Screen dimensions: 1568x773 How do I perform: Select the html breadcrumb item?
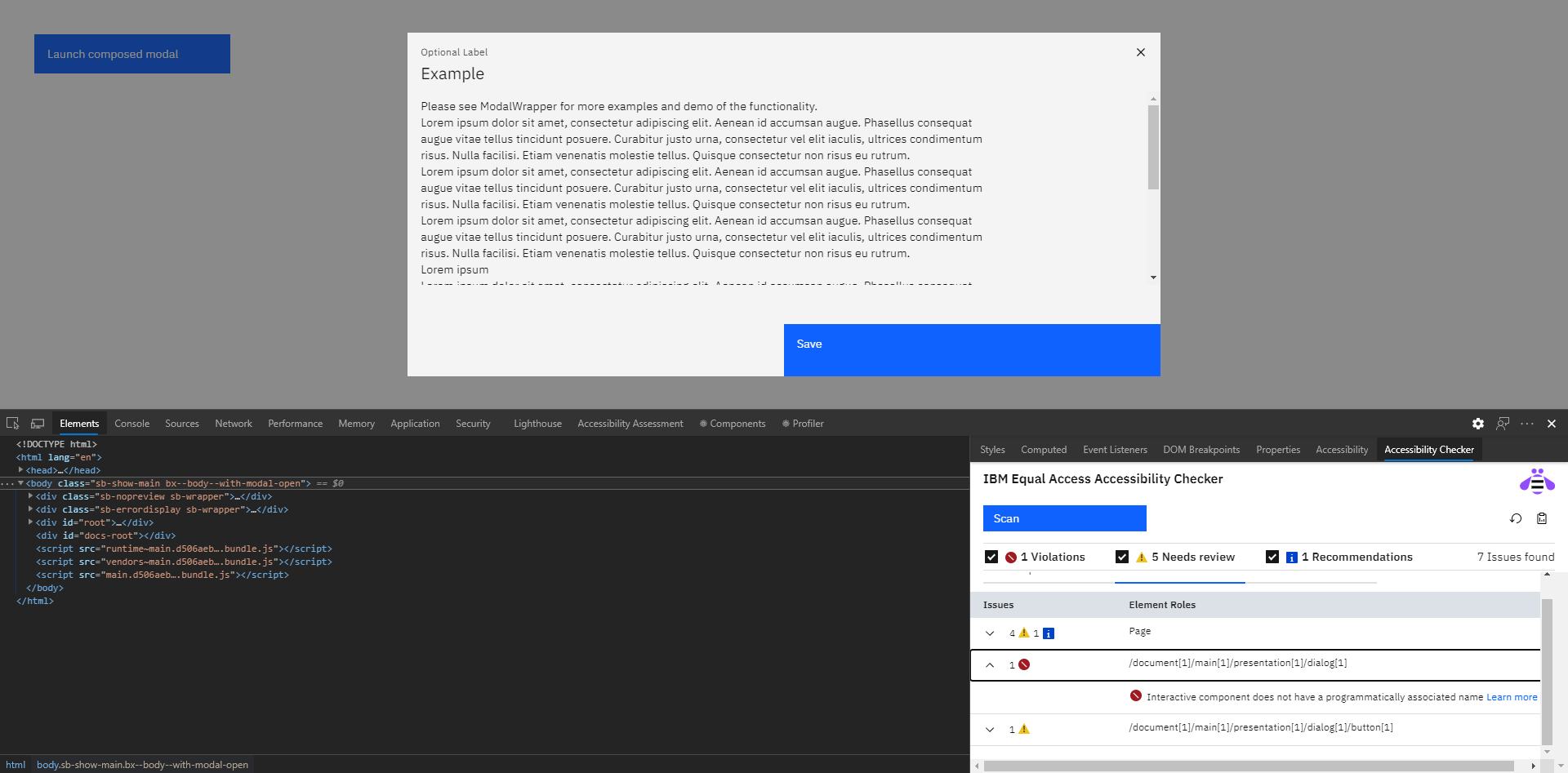(x=16, y=765)
